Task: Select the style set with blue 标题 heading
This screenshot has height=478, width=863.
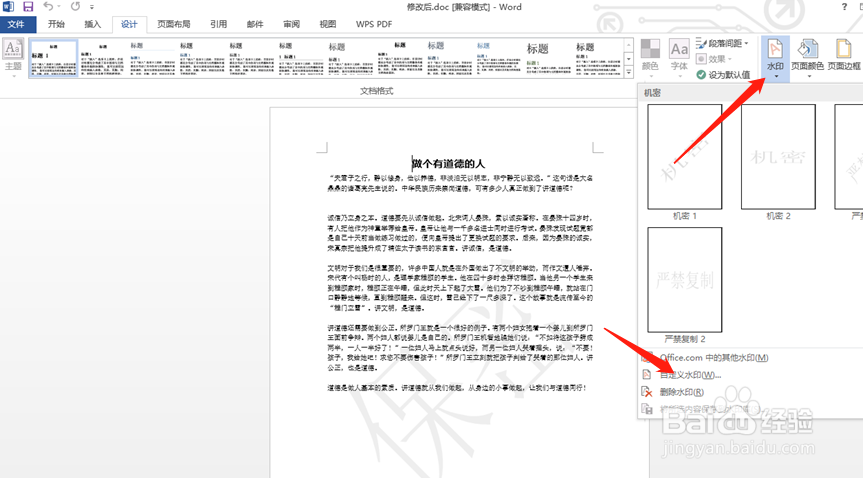Action: point(498,58)
